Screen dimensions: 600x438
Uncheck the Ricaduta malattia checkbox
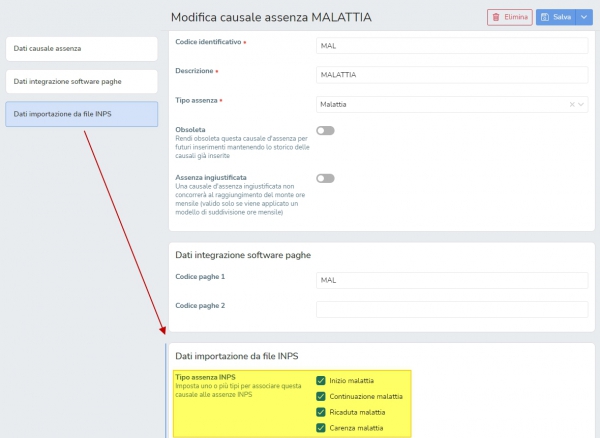[x=321, y=412]
